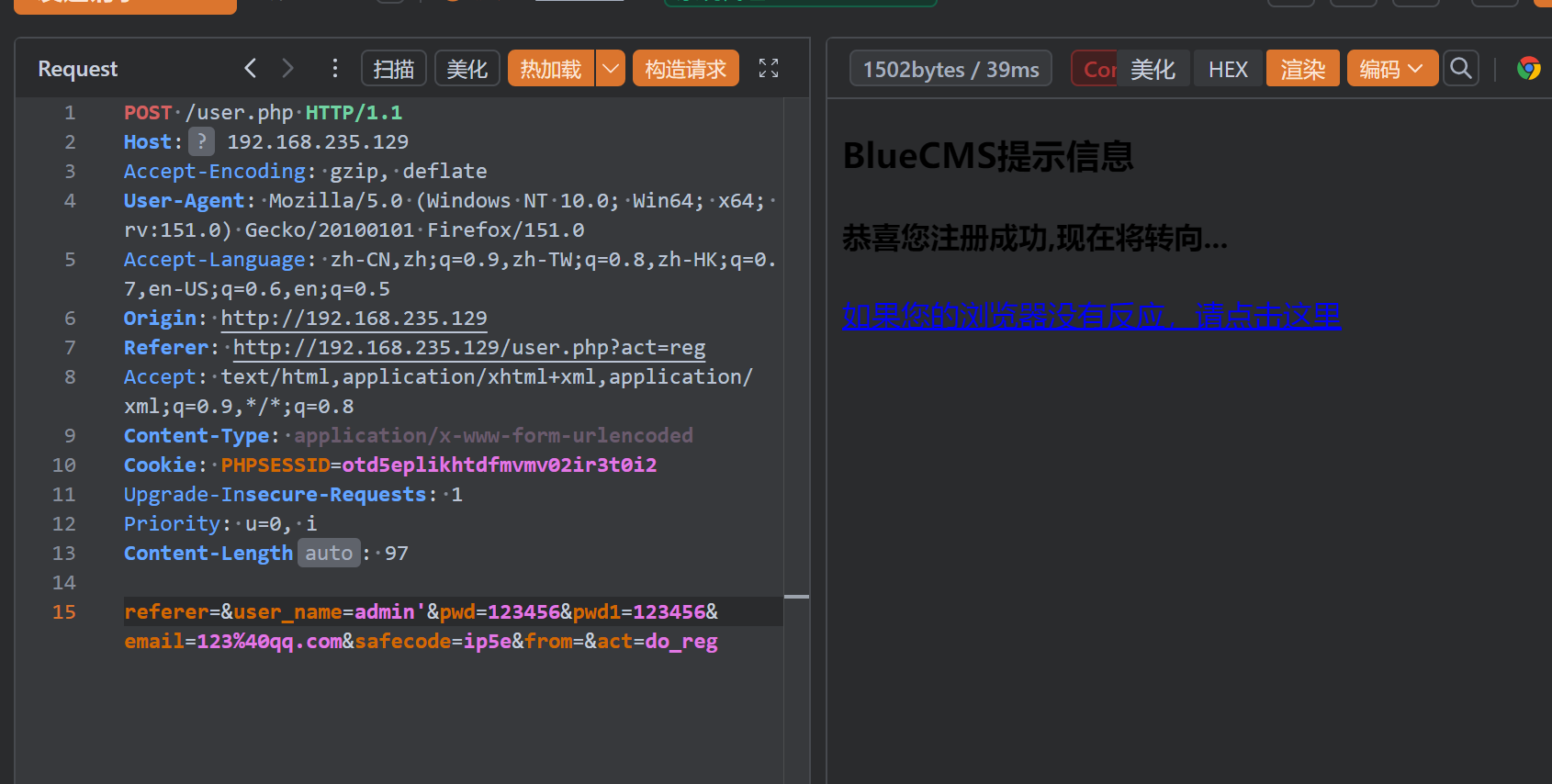Click the do_reg value in the body
The image size is (1552, 784).
(681, 641)
